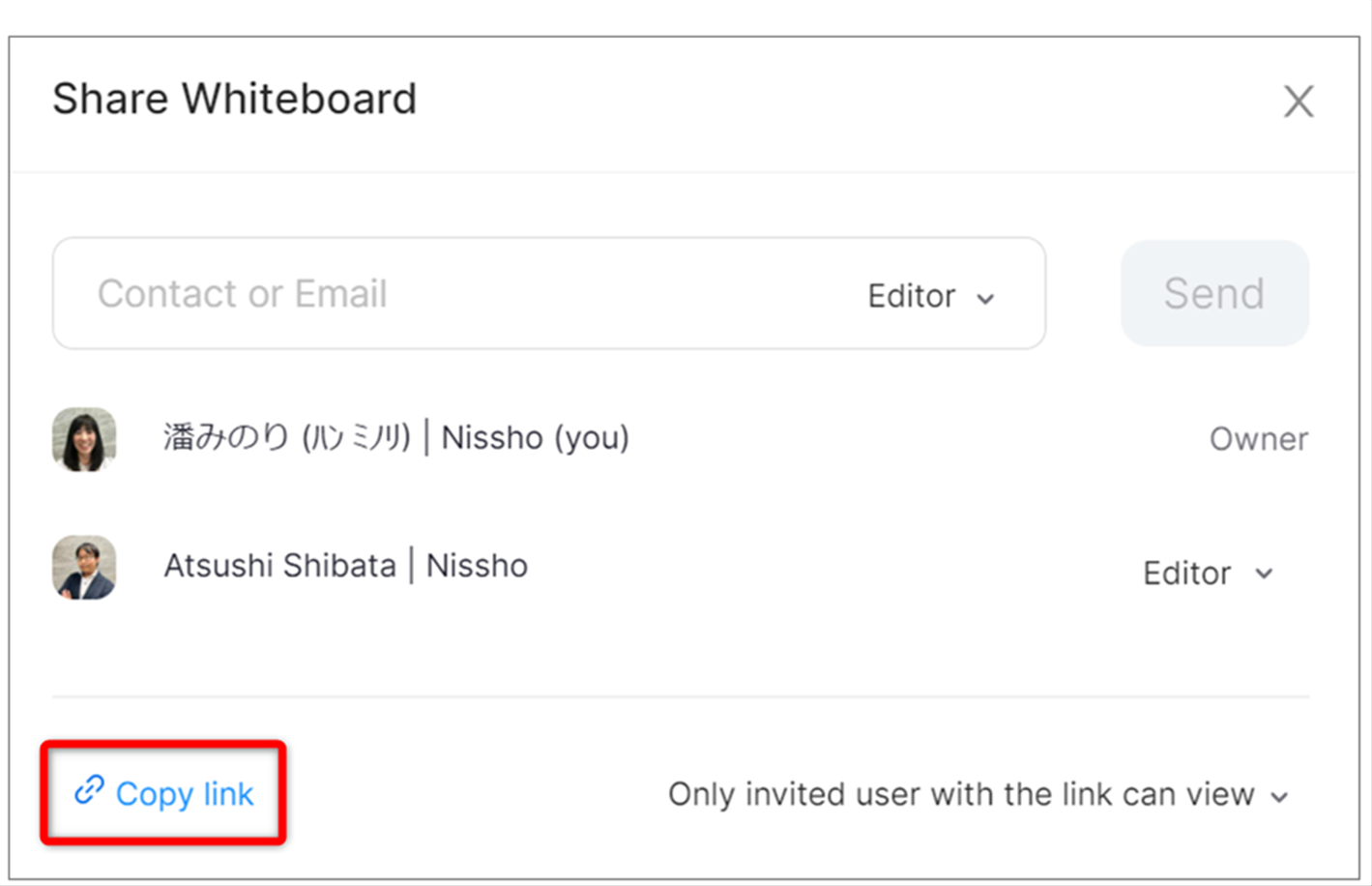
Task: Click the Send button
Action: point(1214,293)
